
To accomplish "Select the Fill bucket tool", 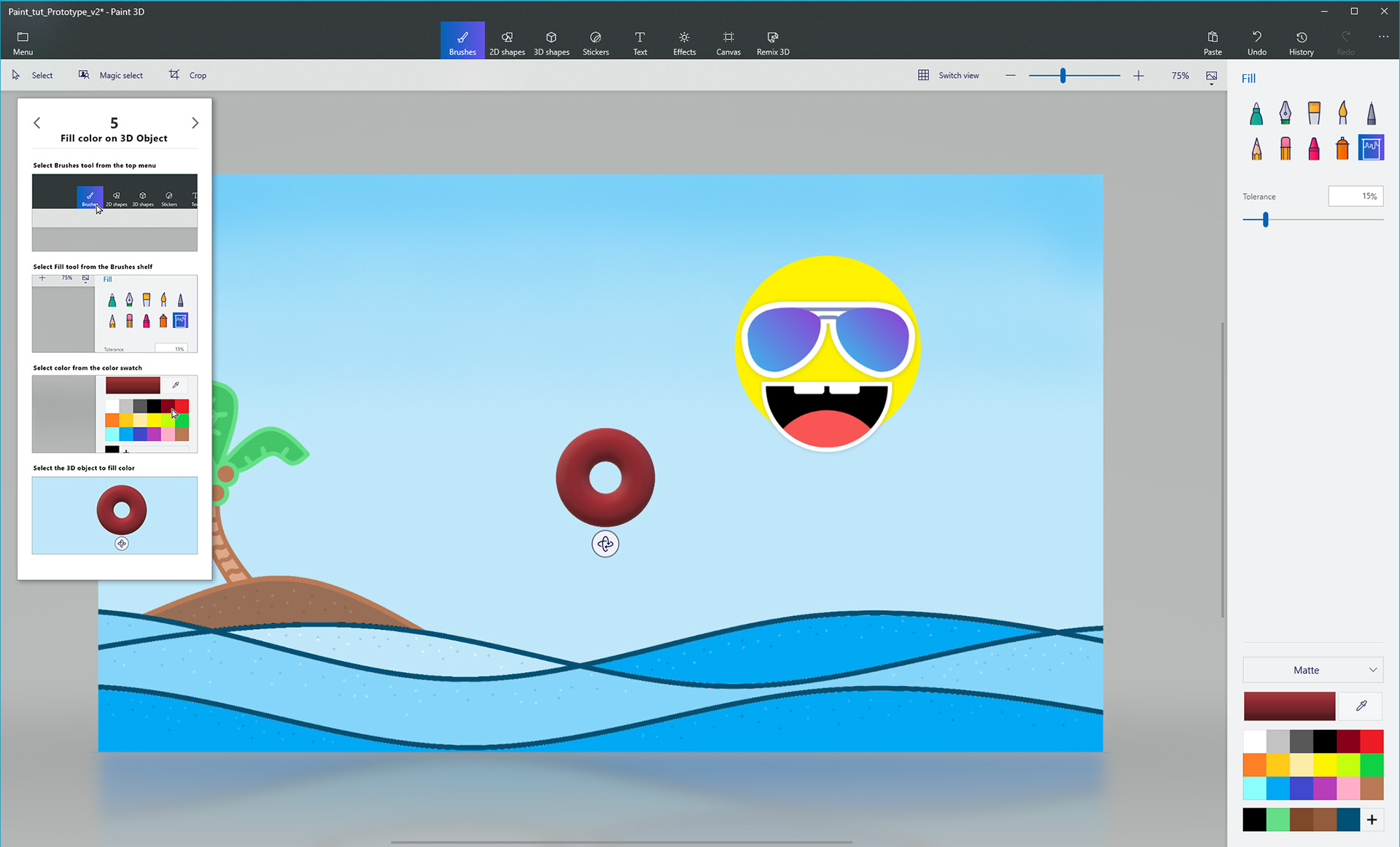I will coord(1371,149).
